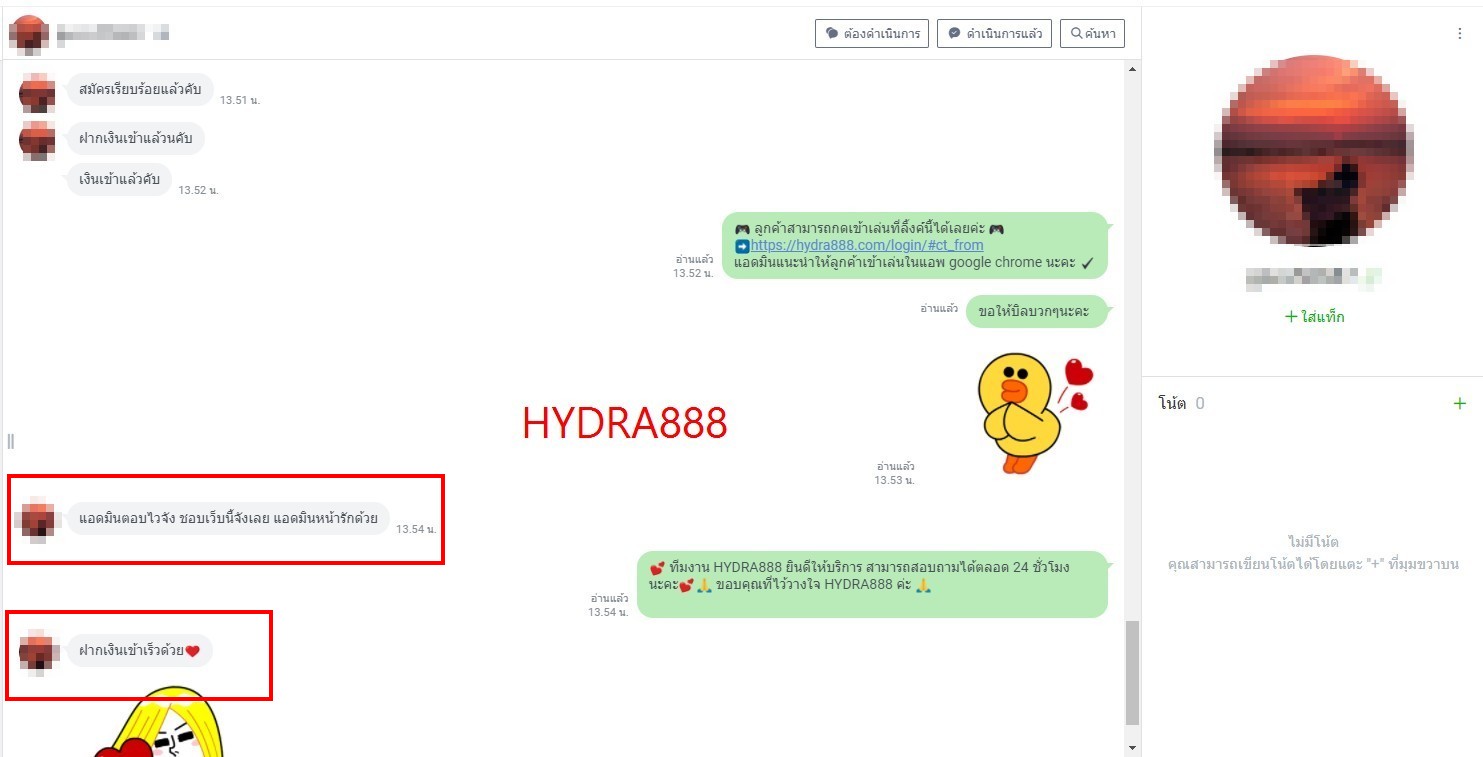Mark chat as ต้องดำเนินการ

coord(872,34)
